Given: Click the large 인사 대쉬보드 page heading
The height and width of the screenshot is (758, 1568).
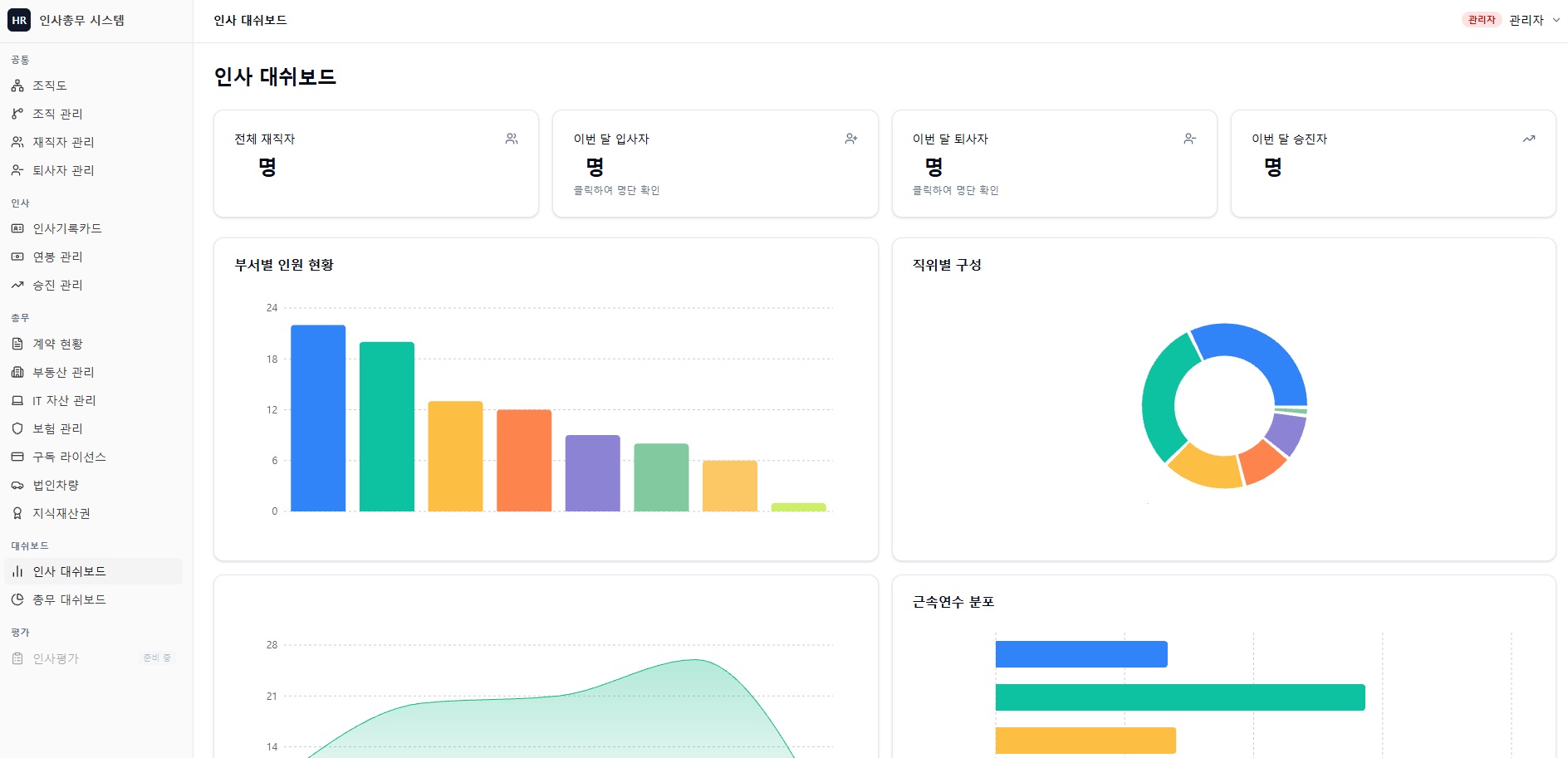Looking at the screenshot, I should 275,76.
